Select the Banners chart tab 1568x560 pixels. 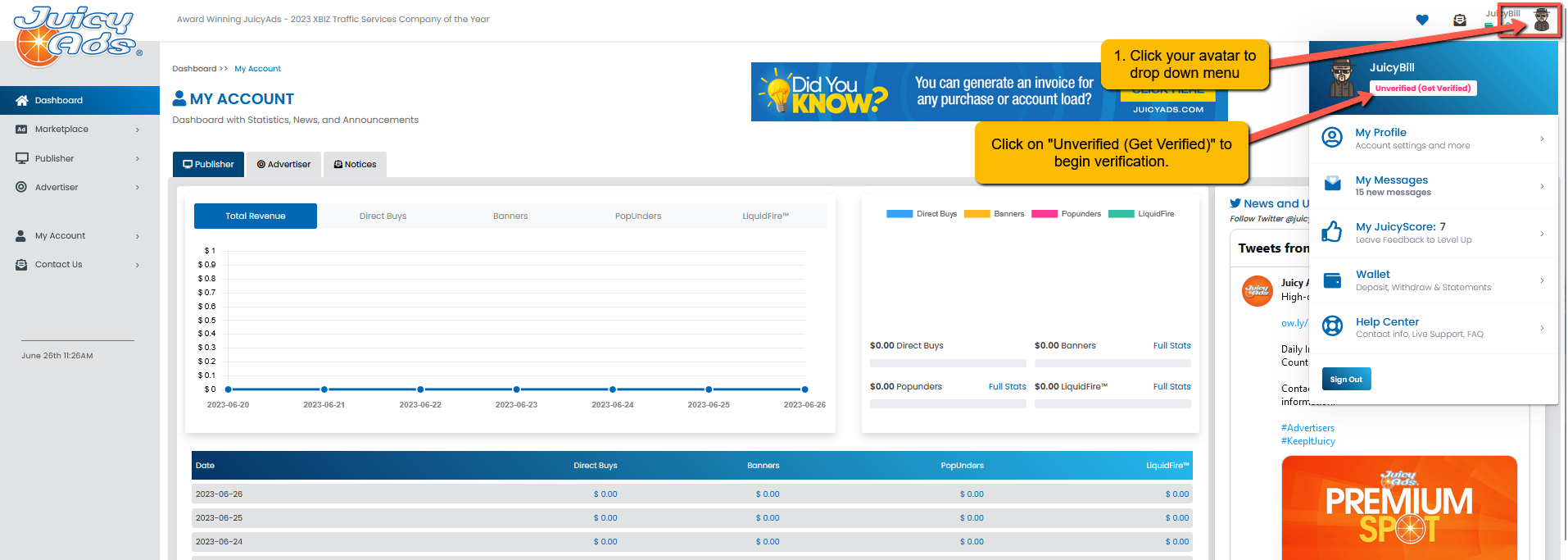pos(510,216)
